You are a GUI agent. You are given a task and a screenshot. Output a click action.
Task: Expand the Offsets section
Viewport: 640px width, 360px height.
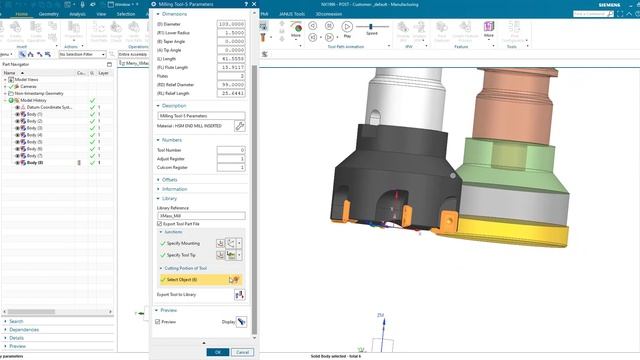click(158, 180)
